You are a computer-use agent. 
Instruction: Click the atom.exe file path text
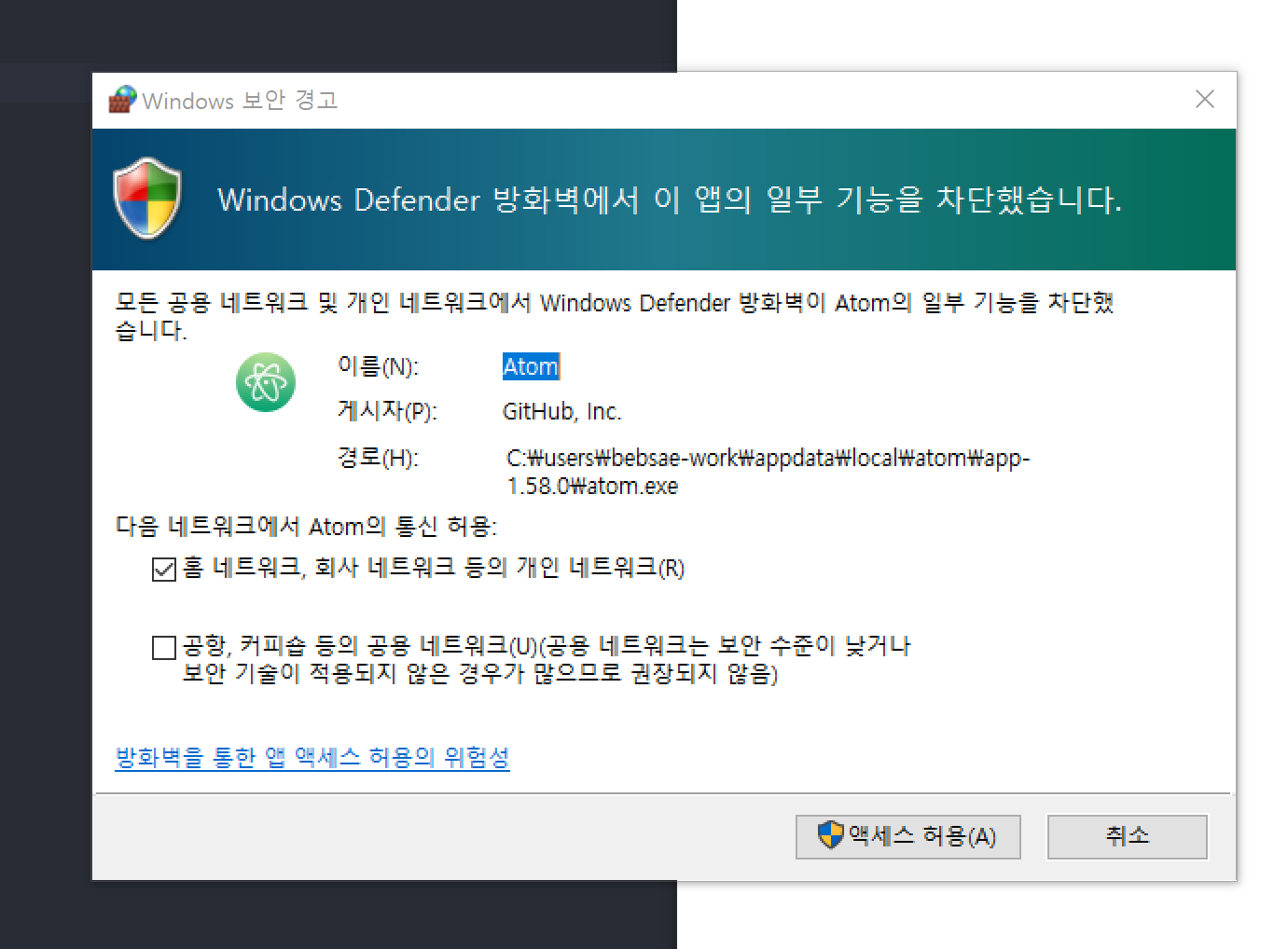click(x=769, y=472)
